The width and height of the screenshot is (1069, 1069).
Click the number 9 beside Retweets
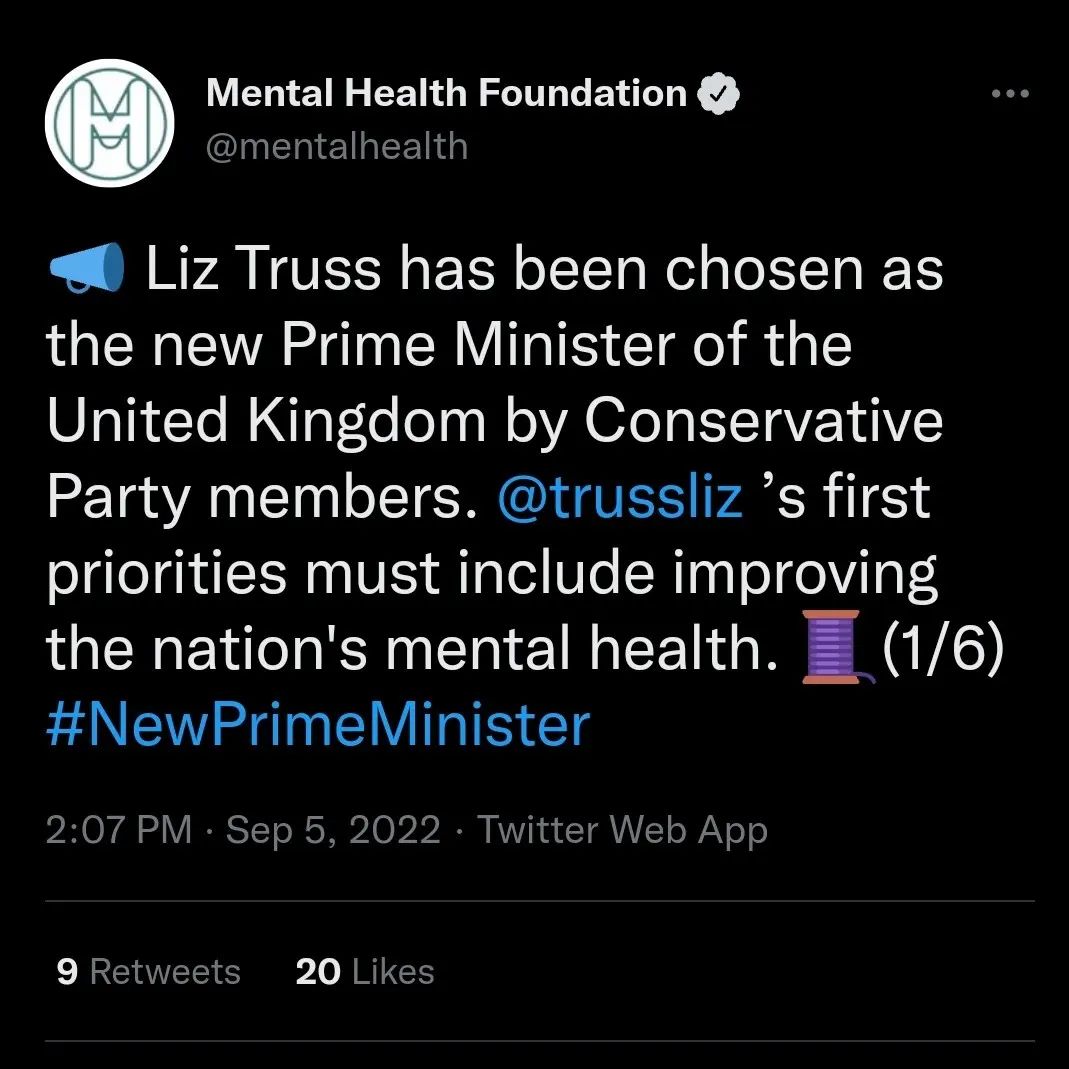point(67,971)
